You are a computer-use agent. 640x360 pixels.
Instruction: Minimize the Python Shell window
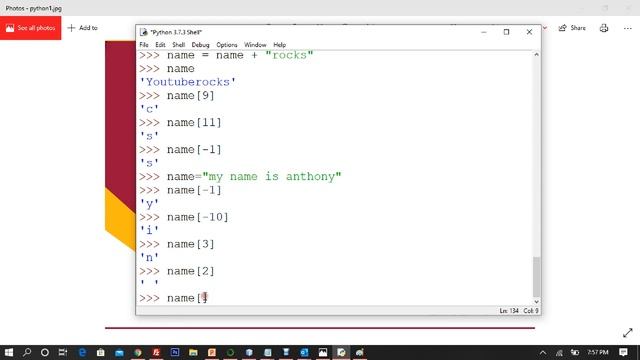(x=484, y=32)
